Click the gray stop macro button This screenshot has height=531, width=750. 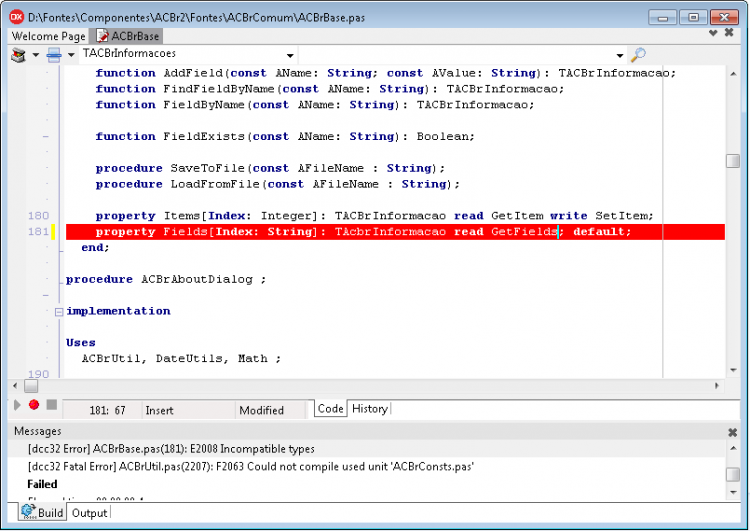click(x=52, y=405)
